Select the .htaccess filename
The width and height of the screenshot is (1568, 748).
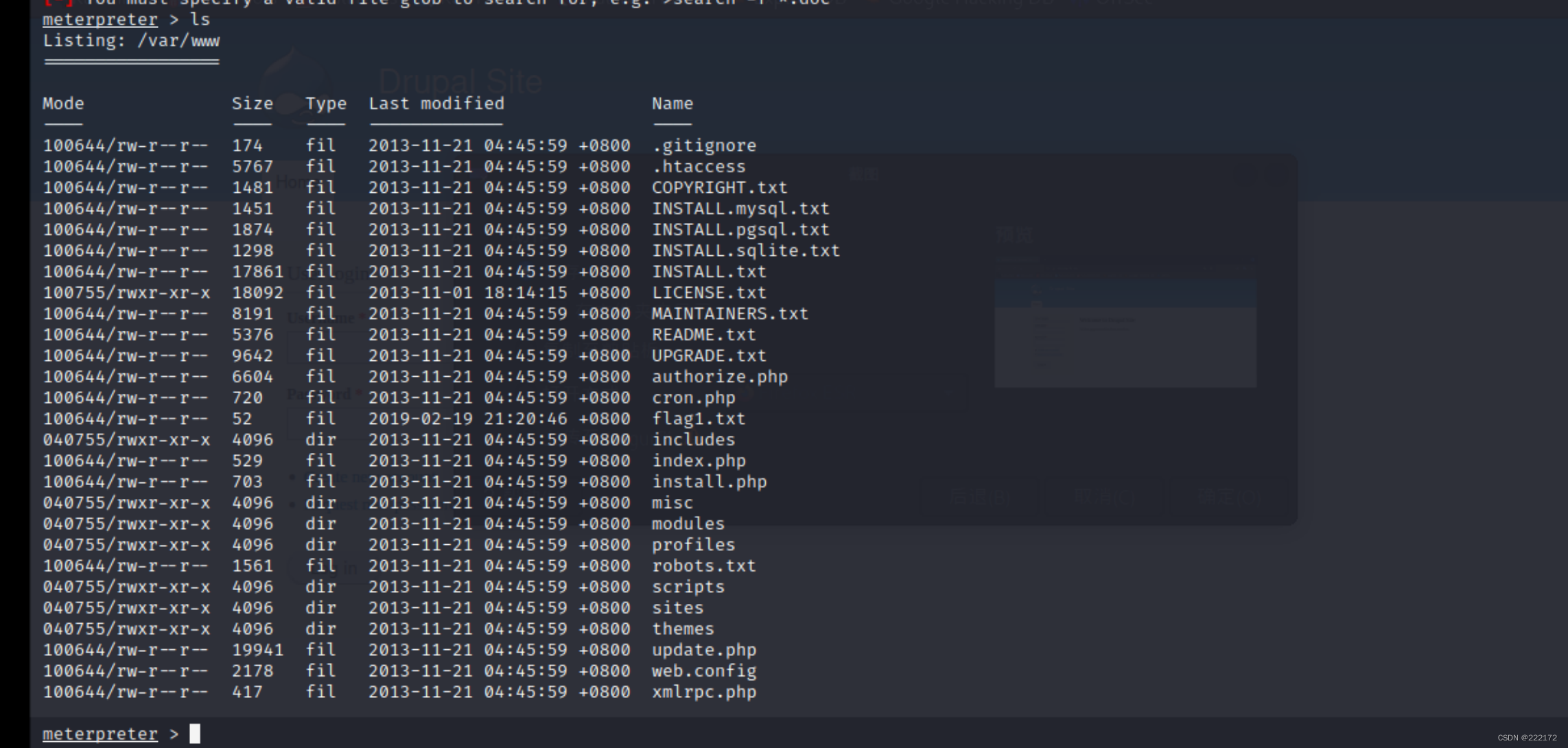(x=698, y=167)
